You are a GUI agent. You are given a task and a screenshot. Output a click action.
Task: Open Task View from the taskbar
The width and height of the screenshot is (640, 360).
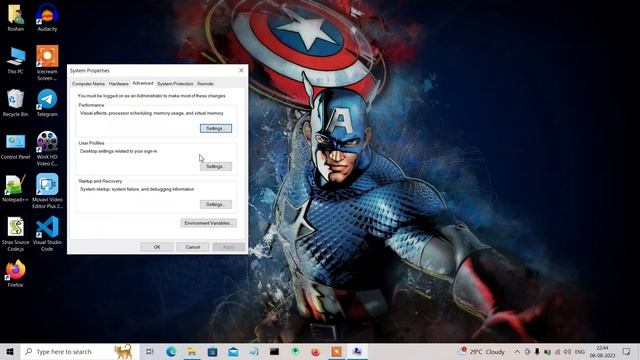pyautogui.click(x=150, y=351)
